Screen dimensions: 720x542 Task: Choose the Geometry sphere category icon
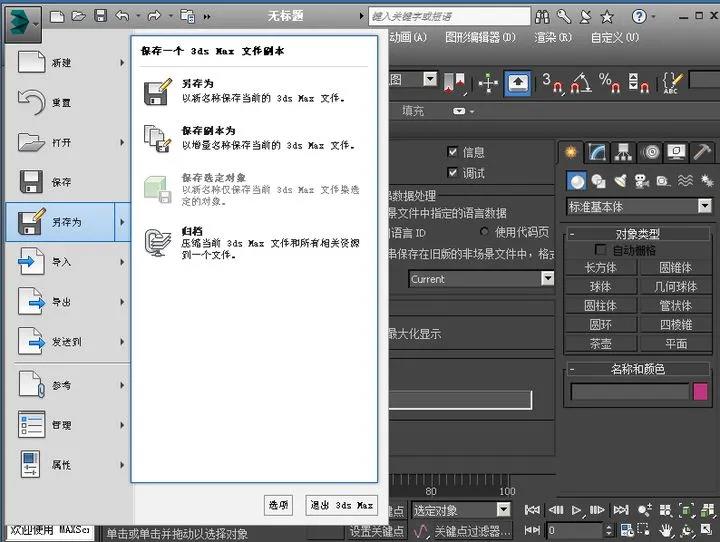[x=577, y=181]
